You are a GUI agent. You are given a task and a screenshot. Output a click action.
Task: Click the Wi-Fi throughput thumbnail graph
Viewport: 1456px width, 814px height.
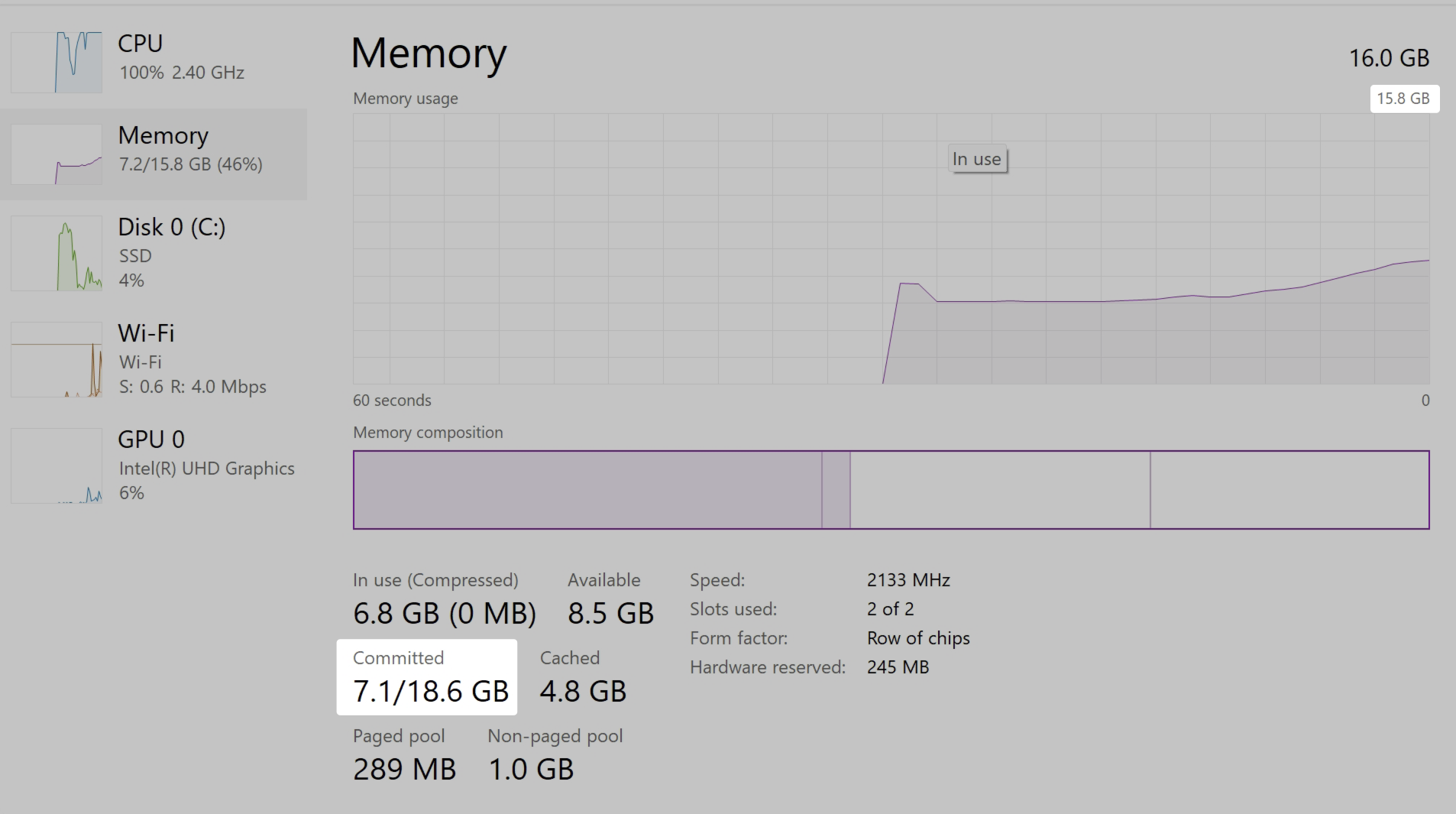[57, 359]
